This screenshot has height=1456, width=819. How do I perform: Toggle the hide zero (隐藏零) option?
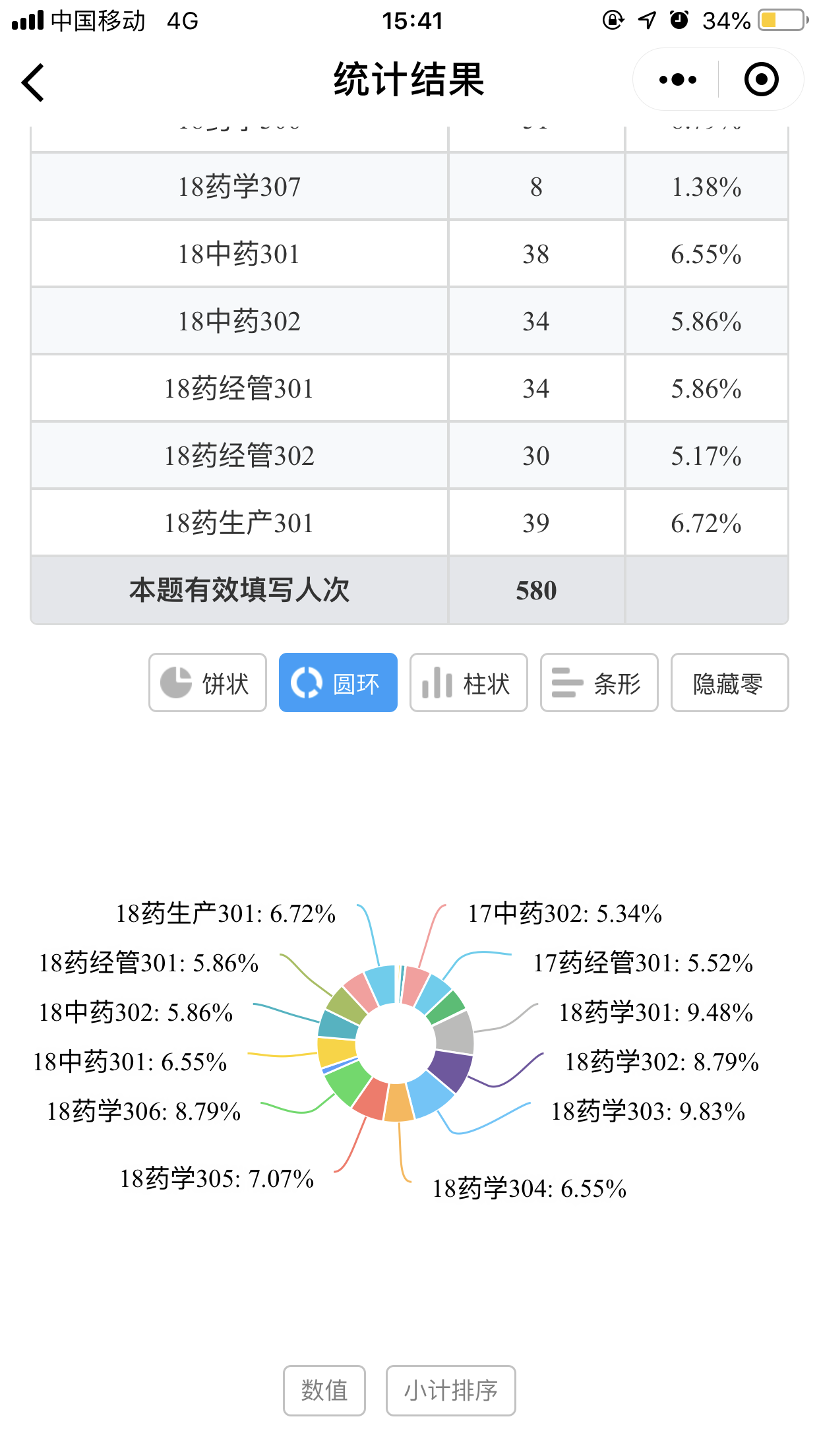[x=729, y=682]
